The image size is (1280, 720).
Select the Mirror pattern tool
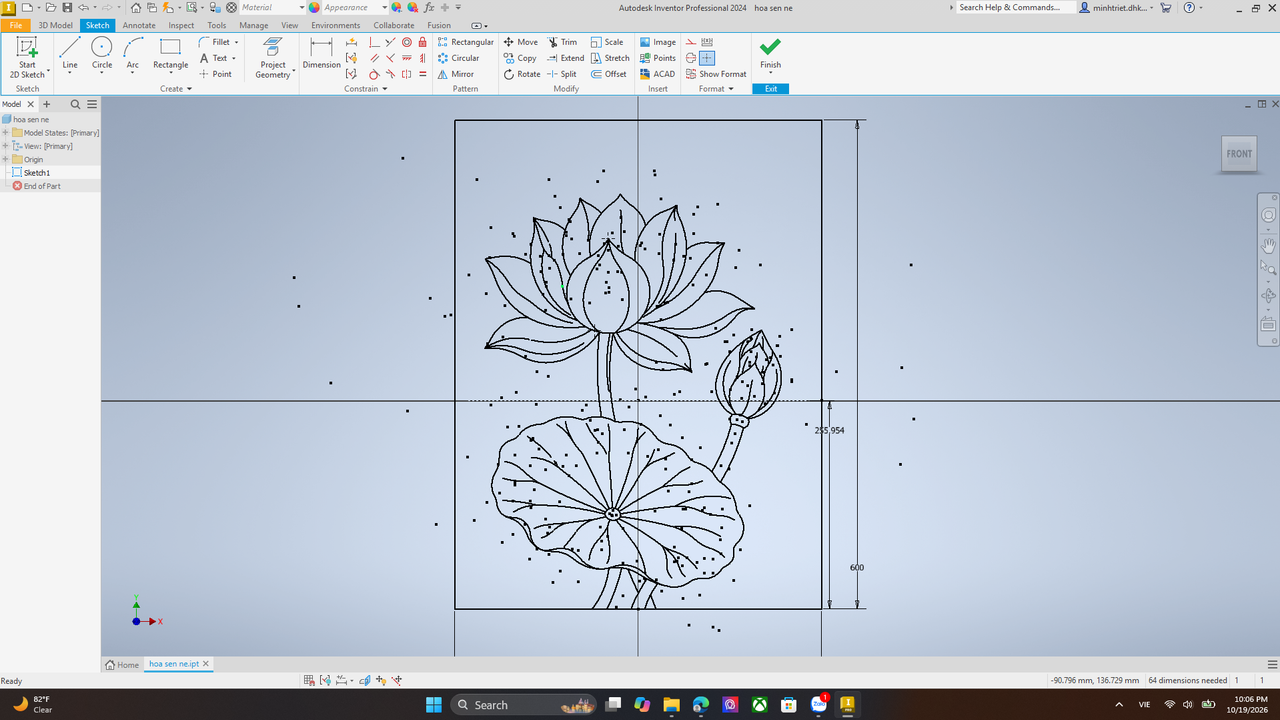point(455,74)
